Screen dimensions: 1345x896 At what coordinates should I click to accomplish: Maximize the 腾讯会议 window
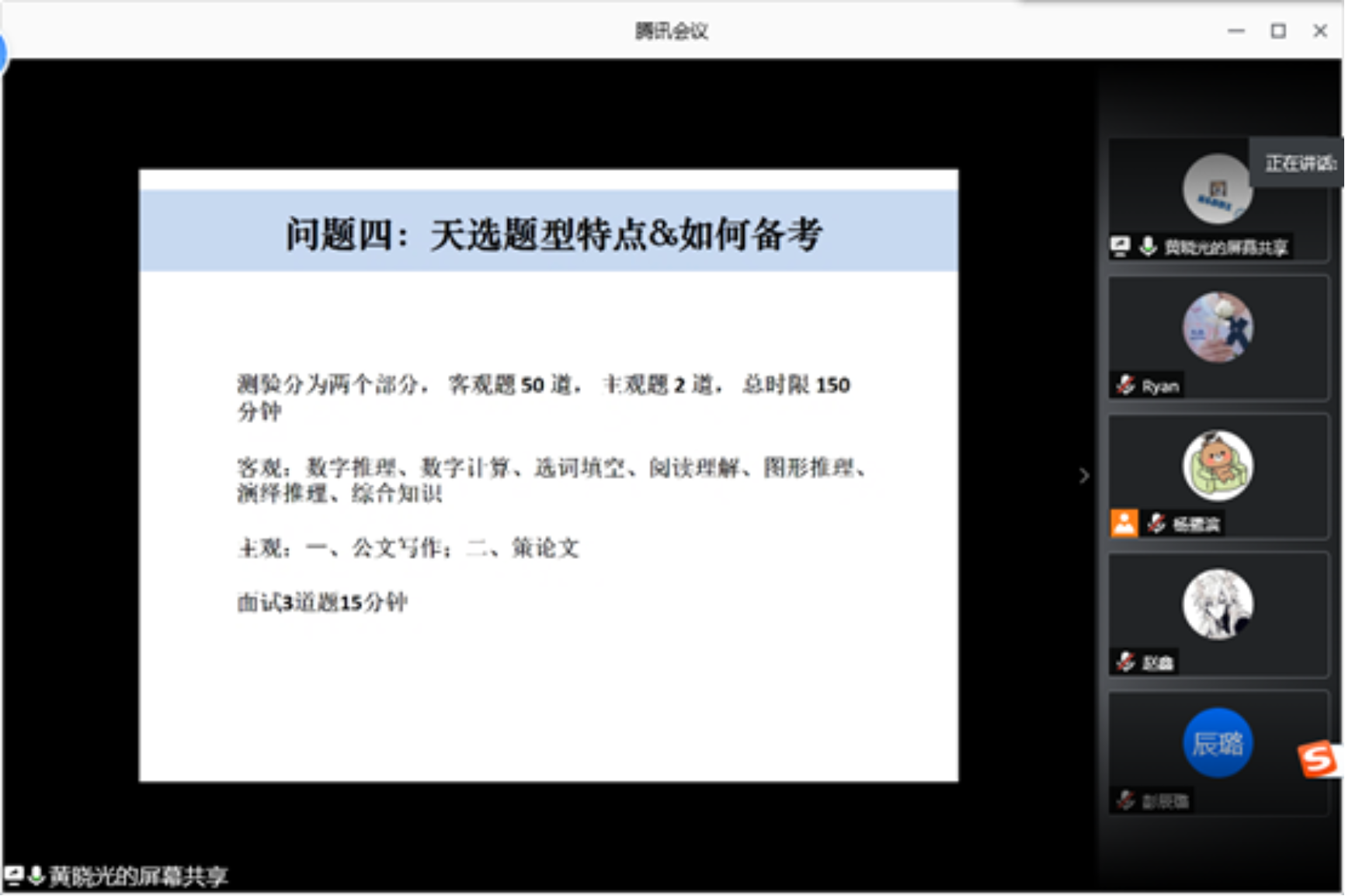[x=1277, y=31]
